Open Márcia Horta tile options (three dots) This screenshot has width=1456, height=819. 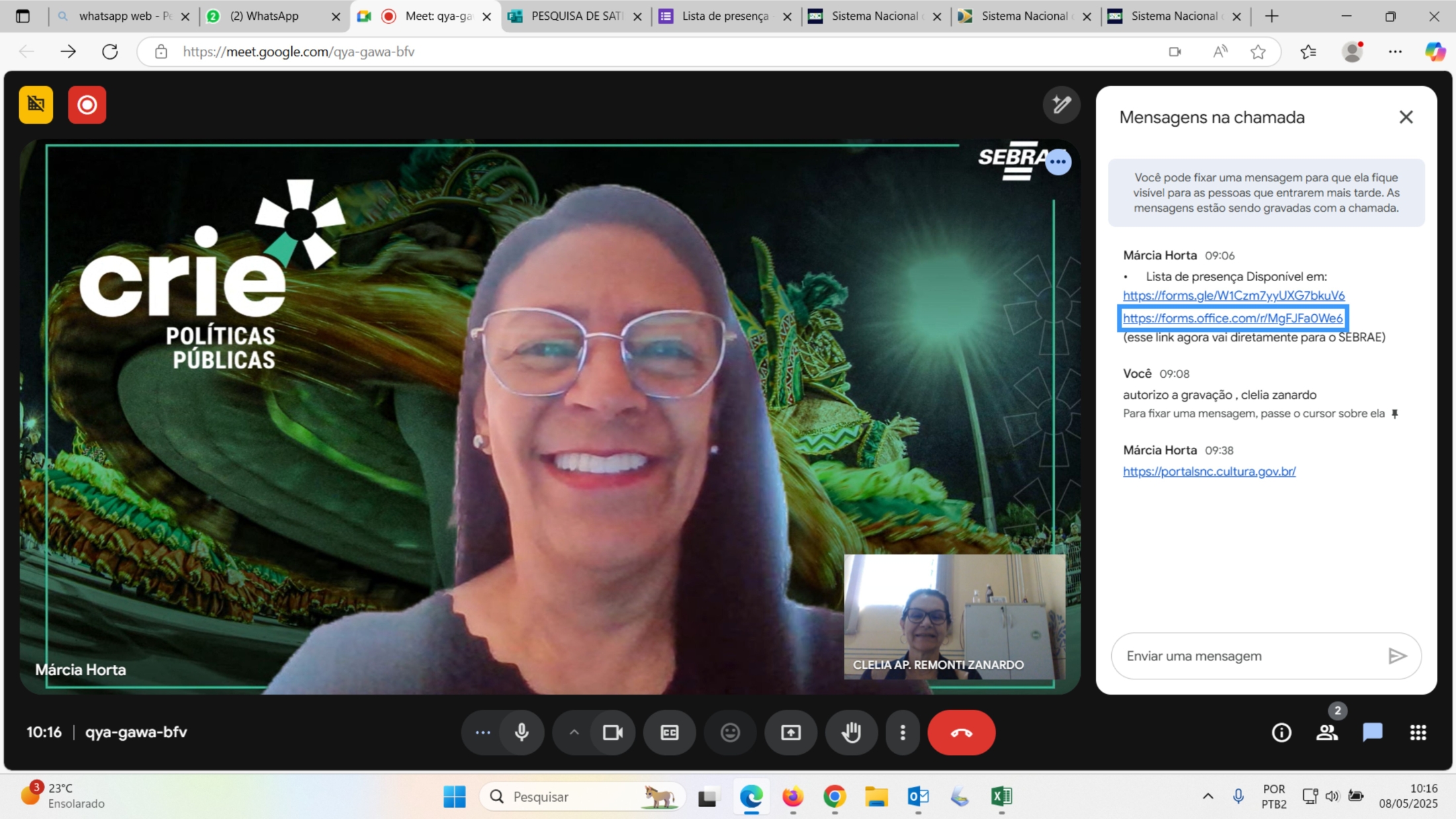(x=1058, y=161)
